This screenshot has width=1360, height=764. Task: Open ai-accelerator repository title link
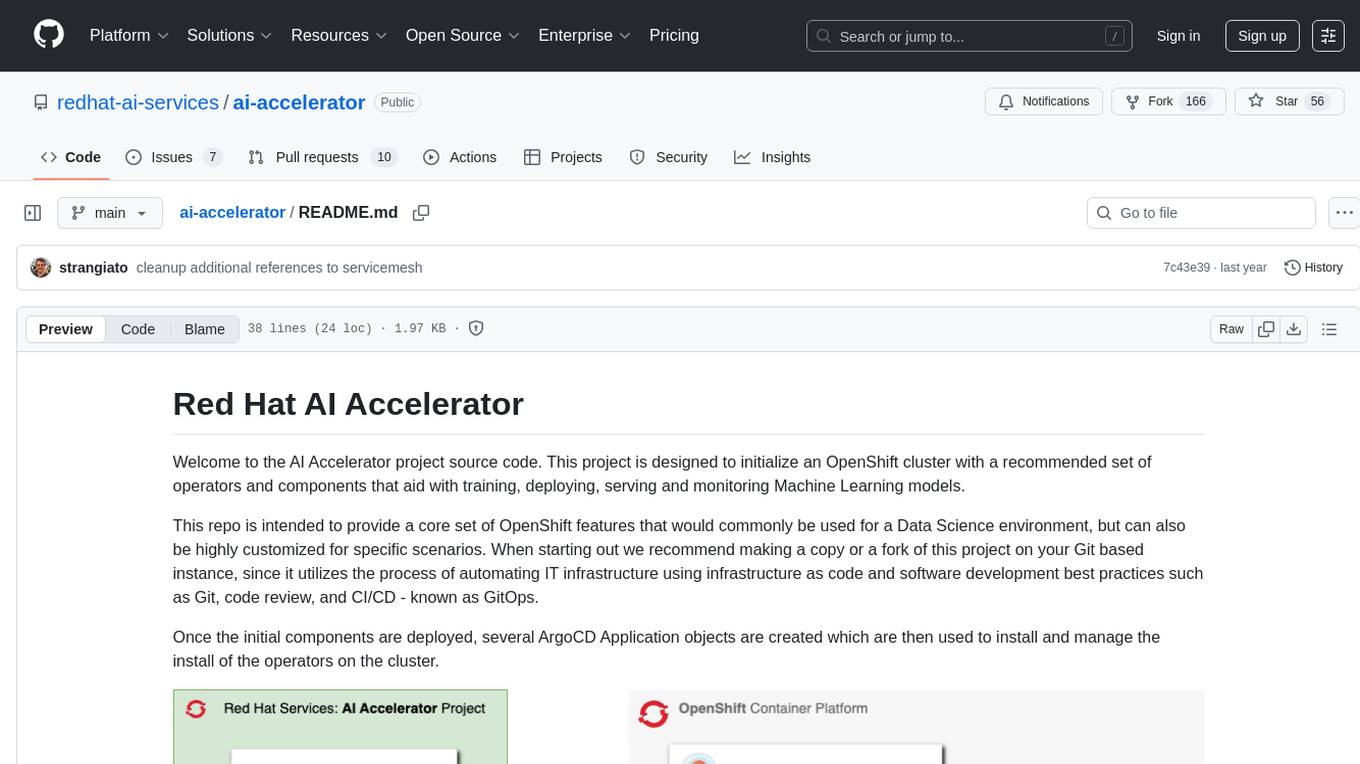click(x=299, y=102)
